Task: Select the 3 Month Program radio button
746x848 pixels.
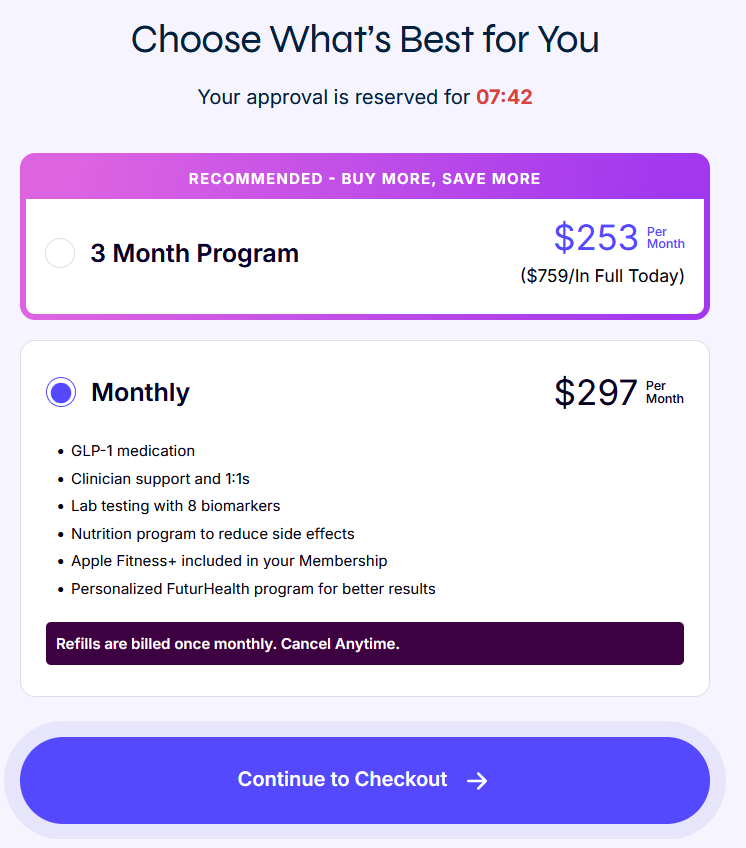Action: point(60,253)
